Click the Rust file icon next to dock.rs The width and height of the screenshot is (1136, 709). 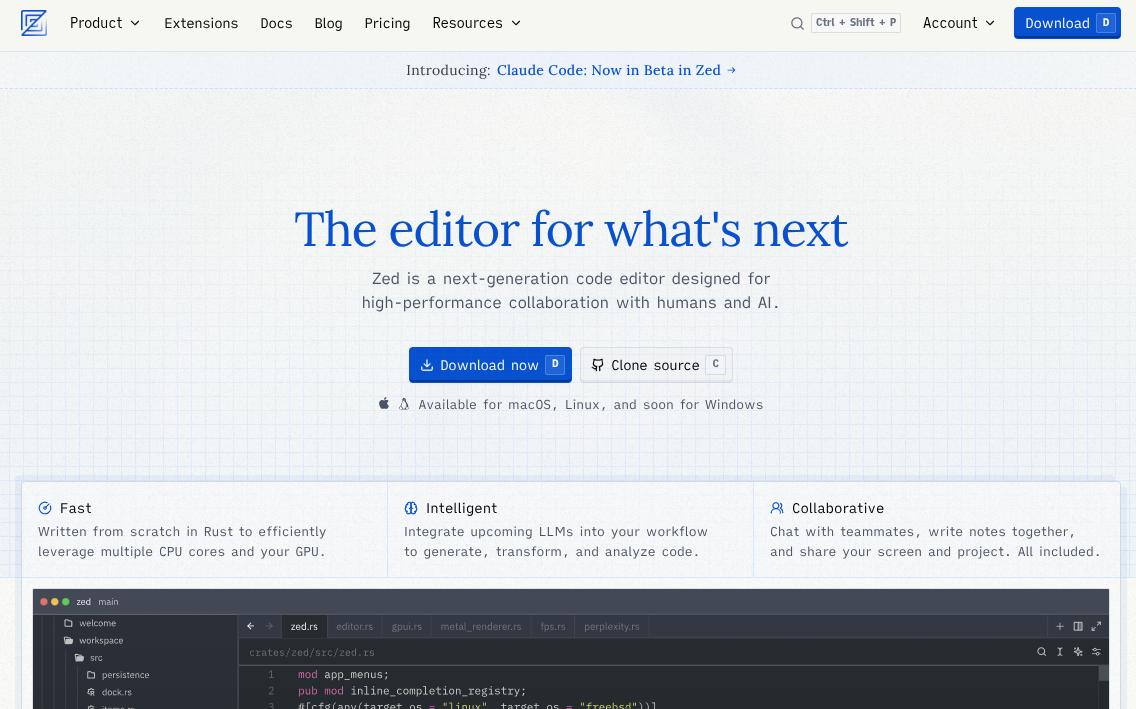91,692
